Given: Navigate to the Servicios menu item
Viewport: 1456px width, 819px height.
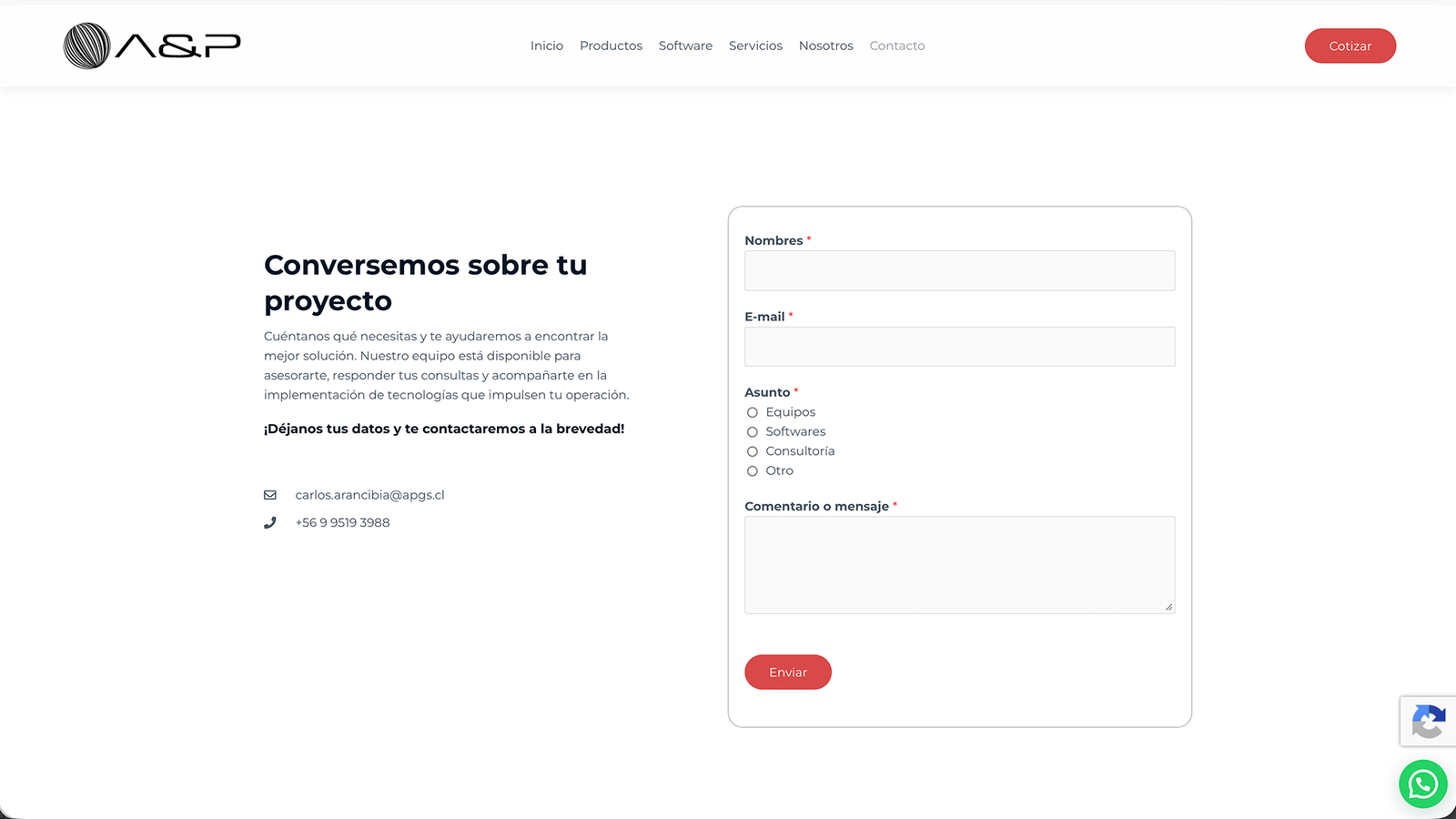Looking at the screenshot, I should tap(755, 45).
